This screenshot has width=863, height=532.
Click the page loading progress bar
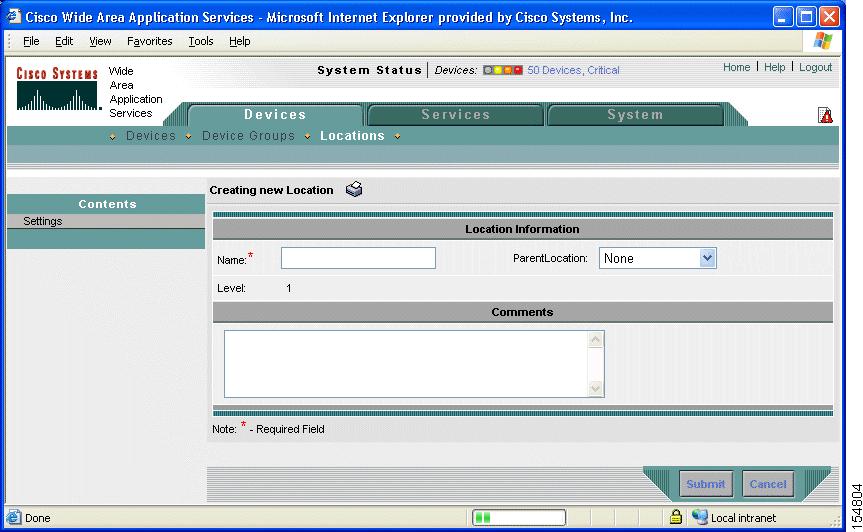(x=518, y=517)
